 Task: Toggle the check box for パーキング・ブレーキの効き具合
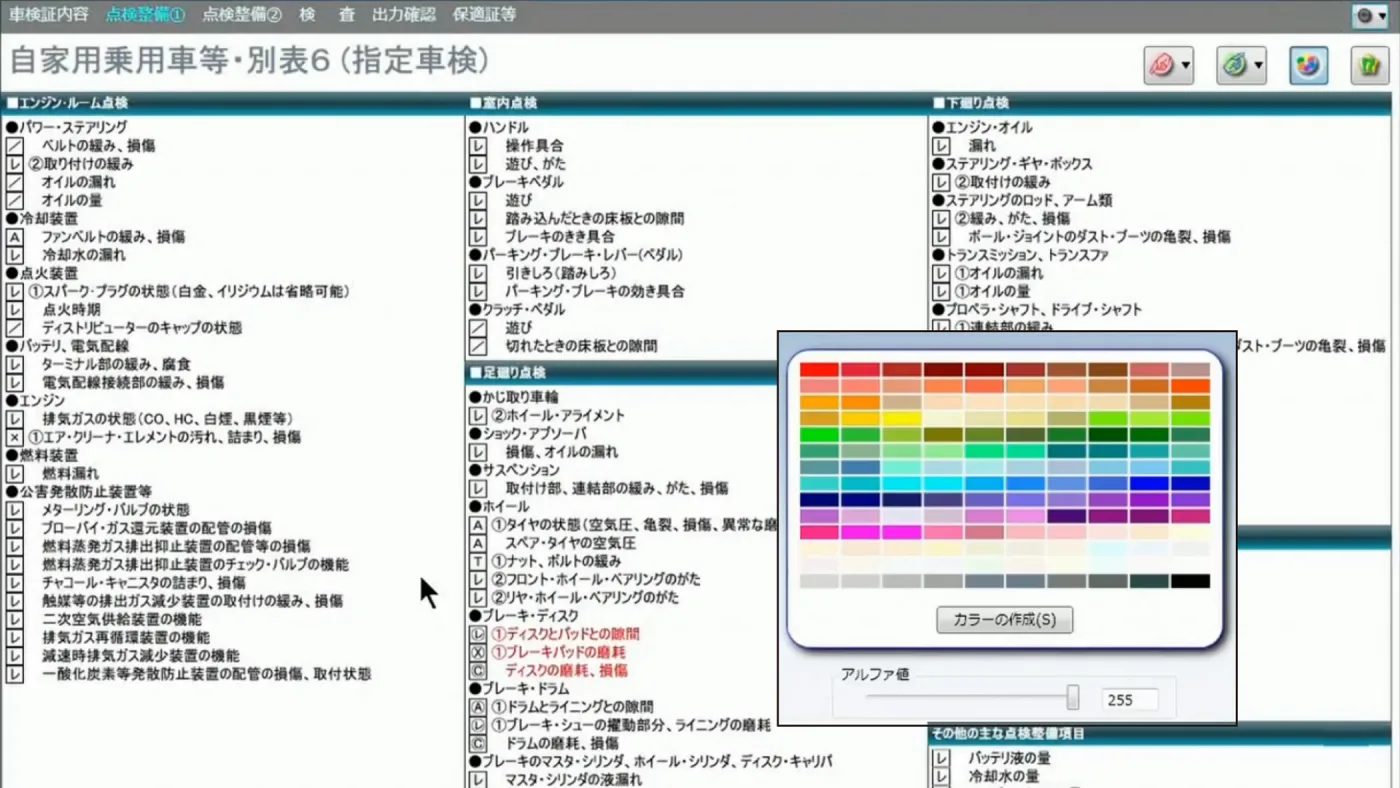coord(479,291)
